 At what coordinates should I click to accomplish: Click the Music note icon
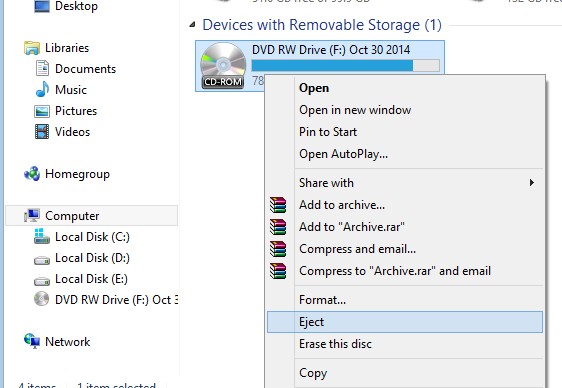point(42,89)
